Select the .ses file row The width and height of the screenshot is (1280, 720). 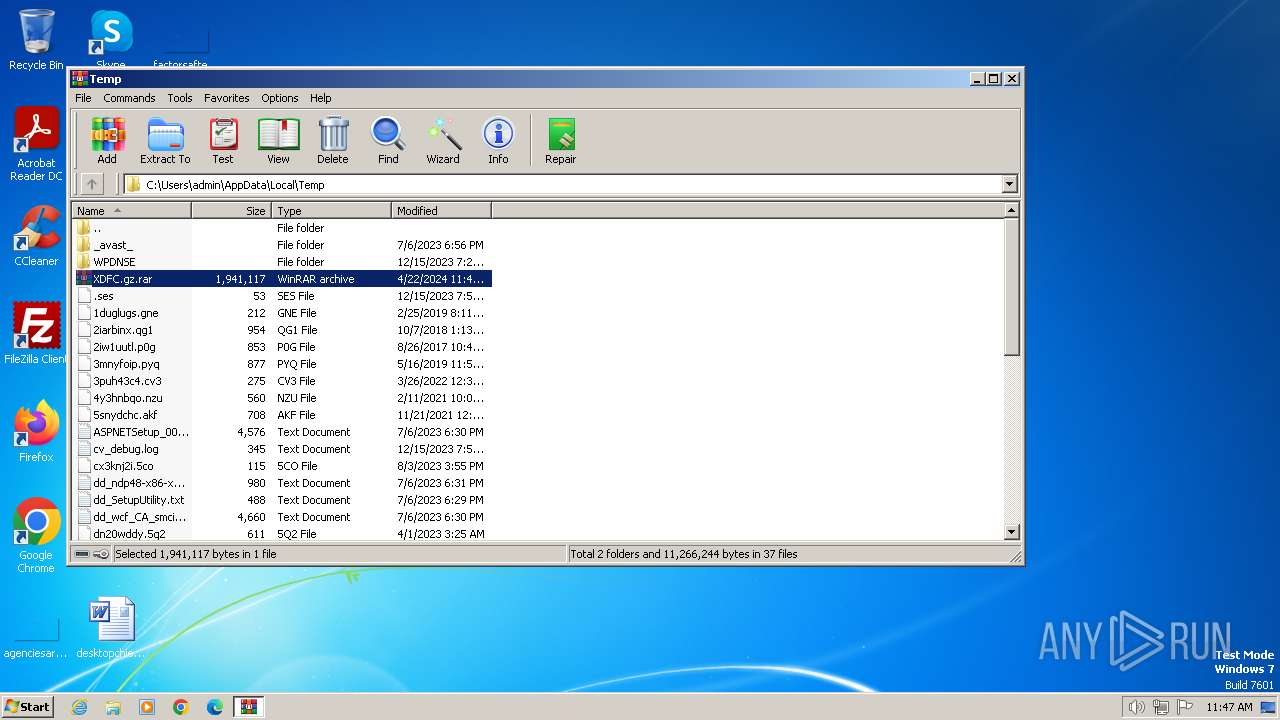283,296
